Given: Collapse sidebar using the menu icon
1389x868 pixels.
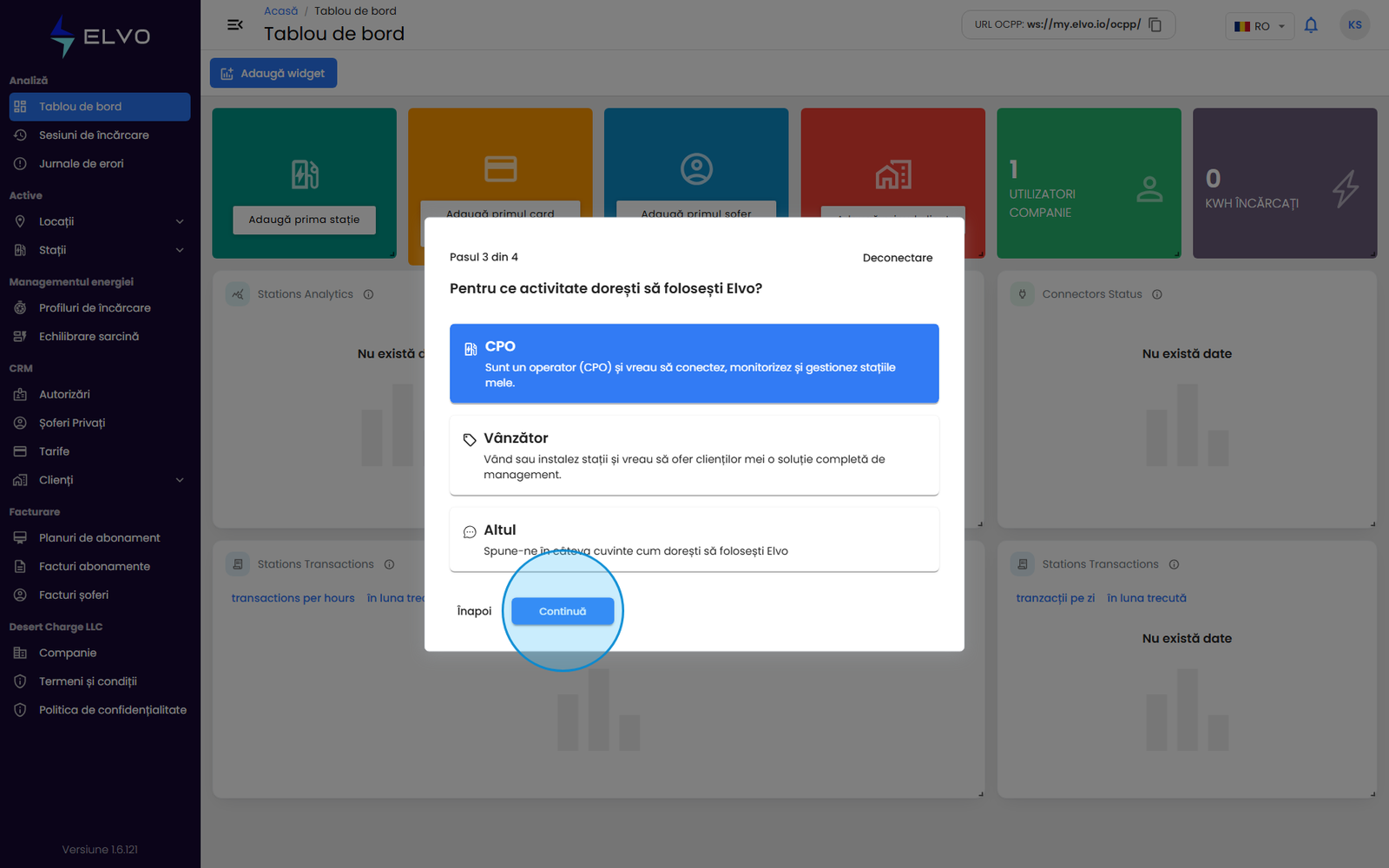Looking at the screenshot, I should [x=234, y=24].
